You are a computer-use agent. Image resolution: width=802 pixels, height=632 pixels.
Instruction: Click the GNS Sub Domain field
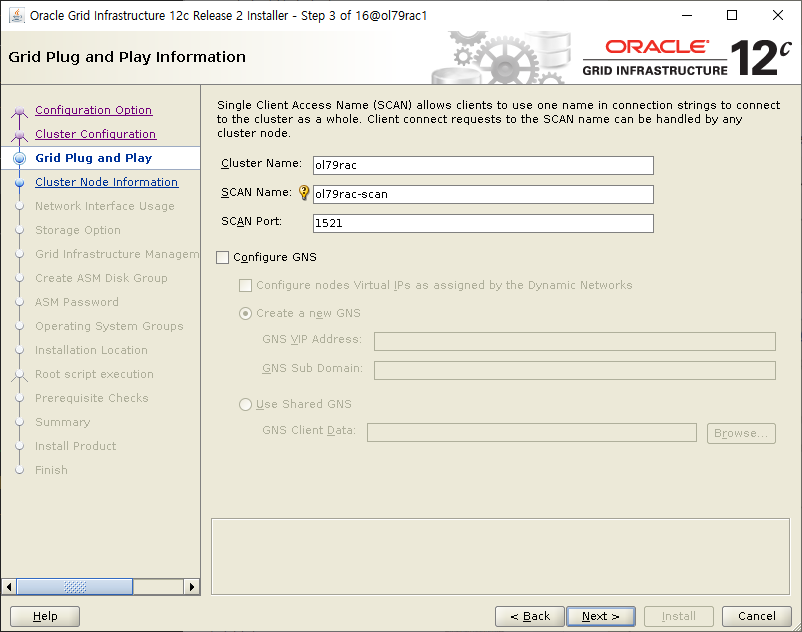pyautogui.click(x=575, y=371)
